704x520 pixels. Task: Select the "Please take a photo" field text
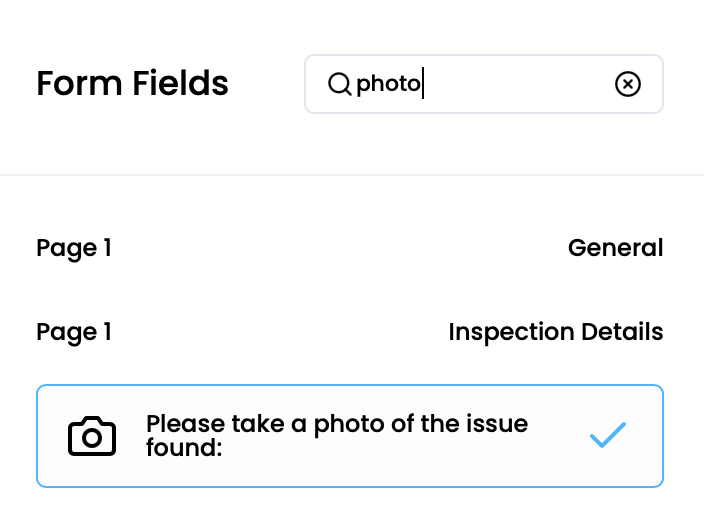point(336,424)
